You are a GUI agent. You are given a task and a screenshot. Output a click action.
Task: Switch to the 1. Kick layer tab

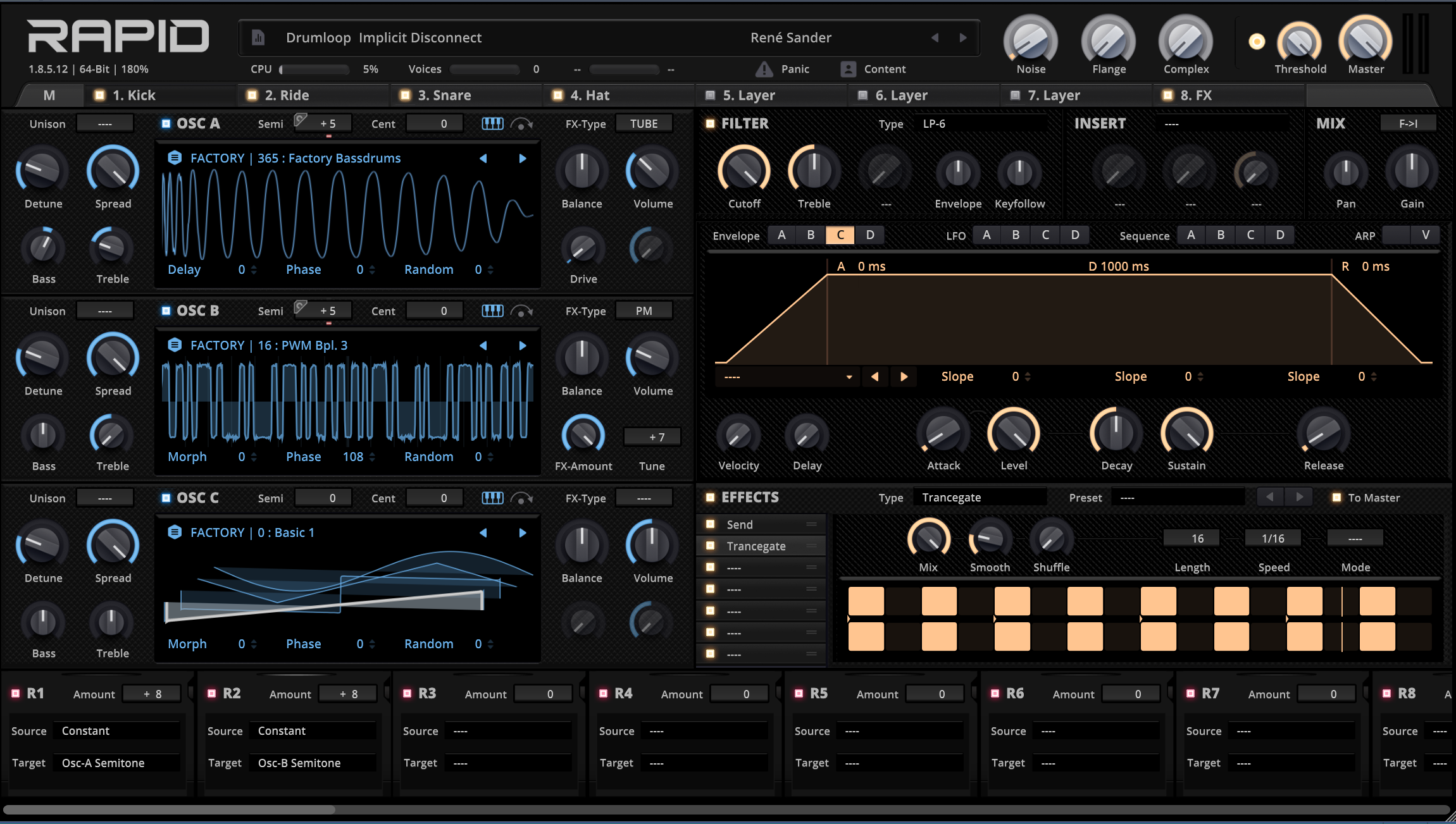pos(161,95)
